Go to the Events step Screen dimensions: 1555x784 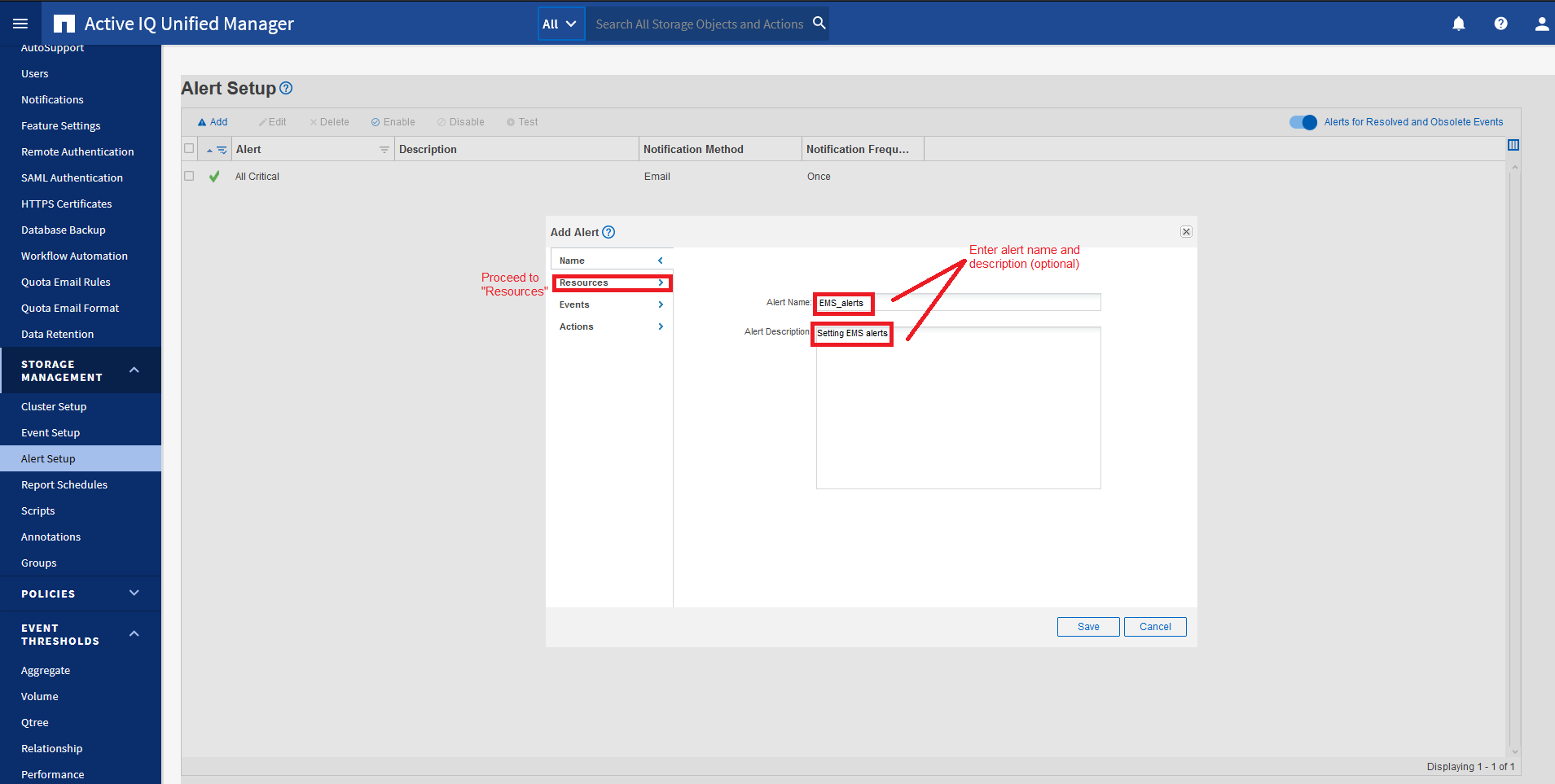(x=612, y=304)
